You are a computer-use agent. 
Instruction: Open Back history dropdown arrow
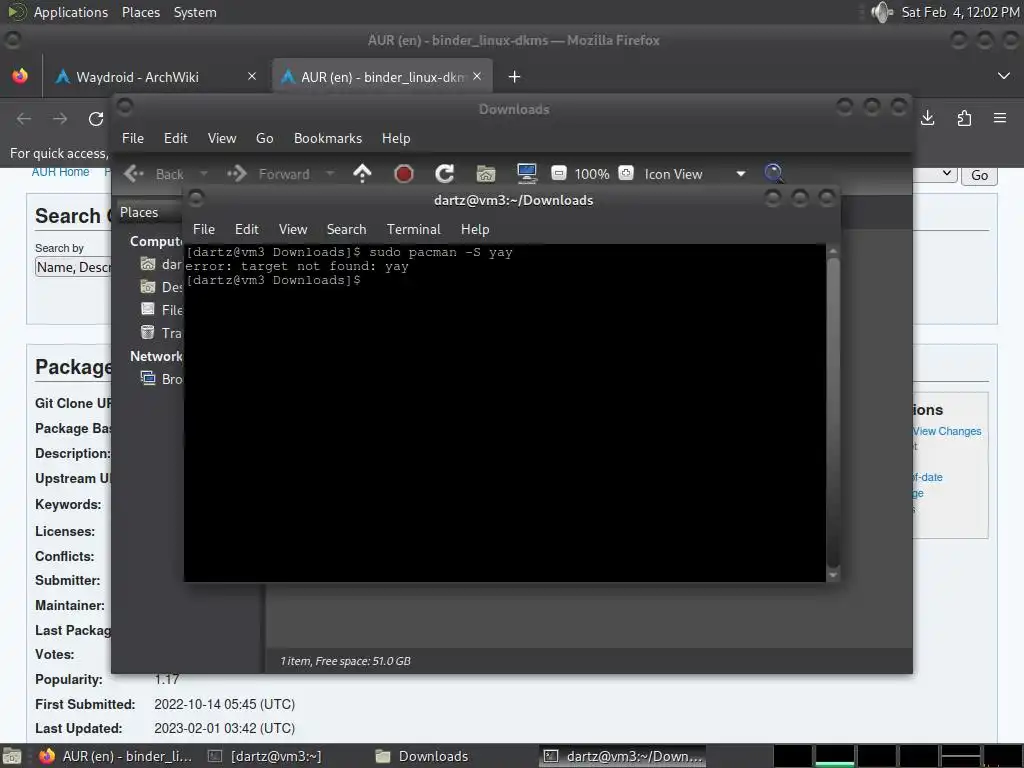pos(204,174)
